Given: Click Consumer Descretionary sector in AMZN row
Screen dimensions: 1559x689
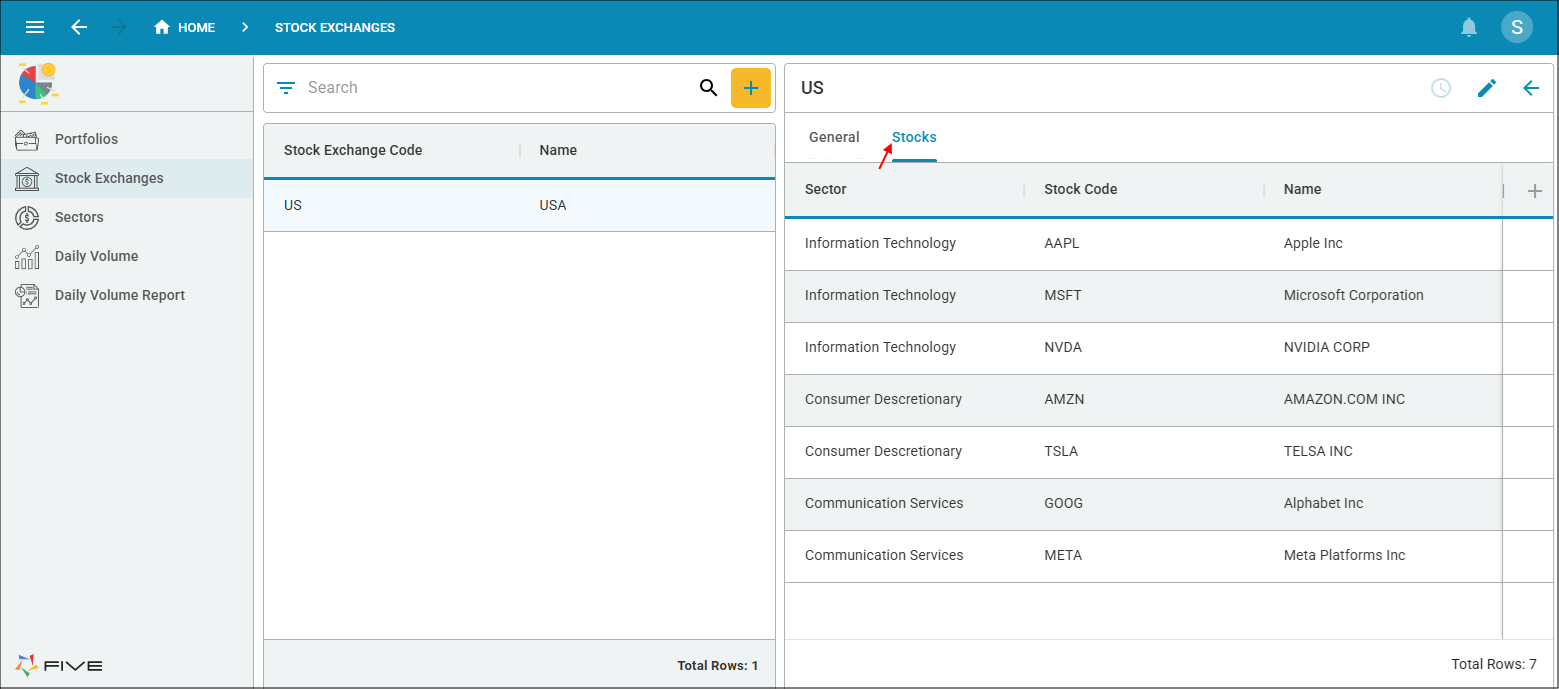Looking at the screenshot, I should [883, 399].
